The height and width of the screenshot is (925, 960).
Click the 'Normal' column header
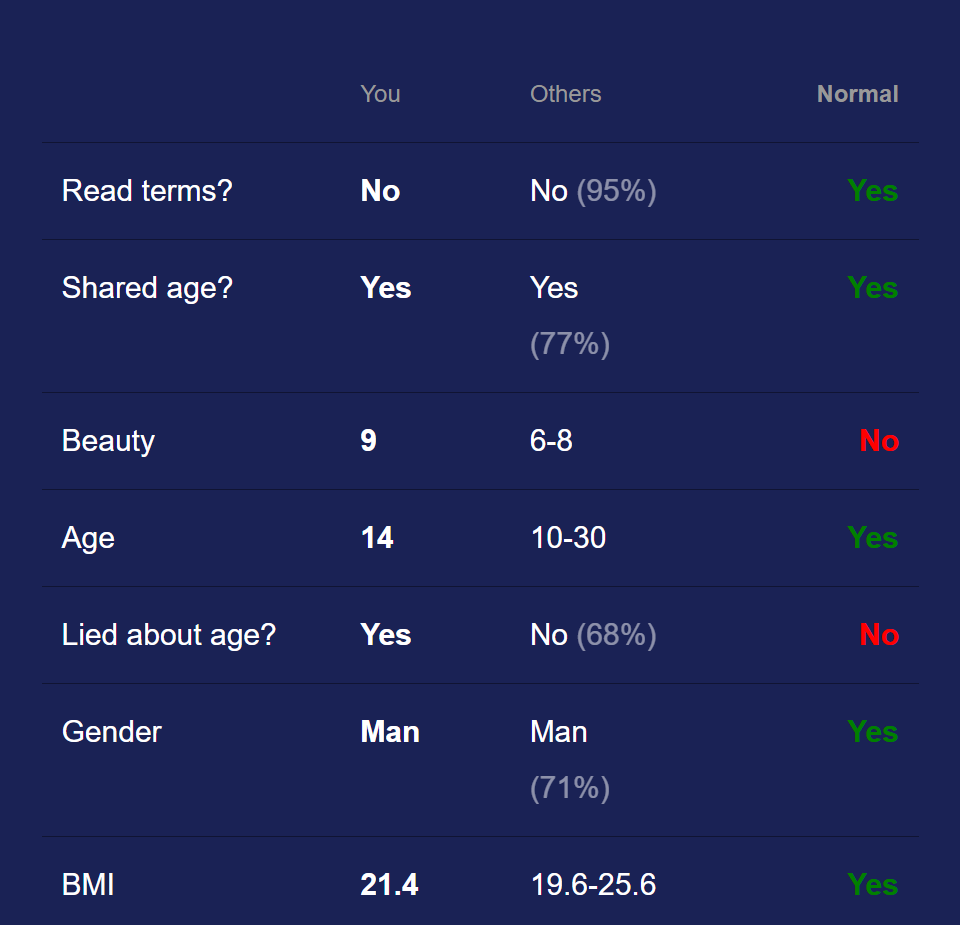[858, 94]
